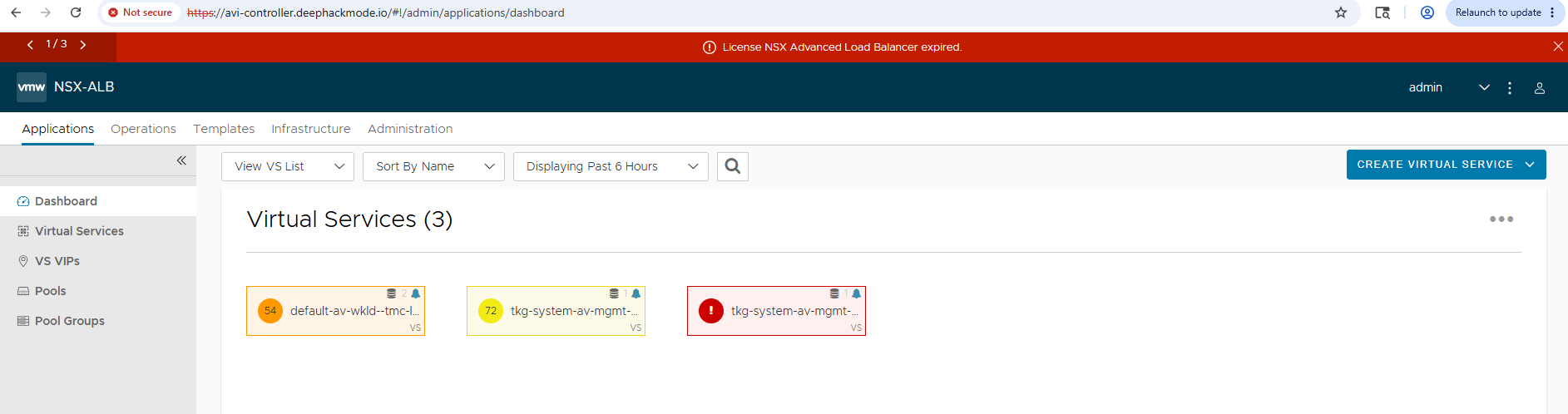
Task: Open VS VIPs in the sidebar
Action: tap(98, 261)
